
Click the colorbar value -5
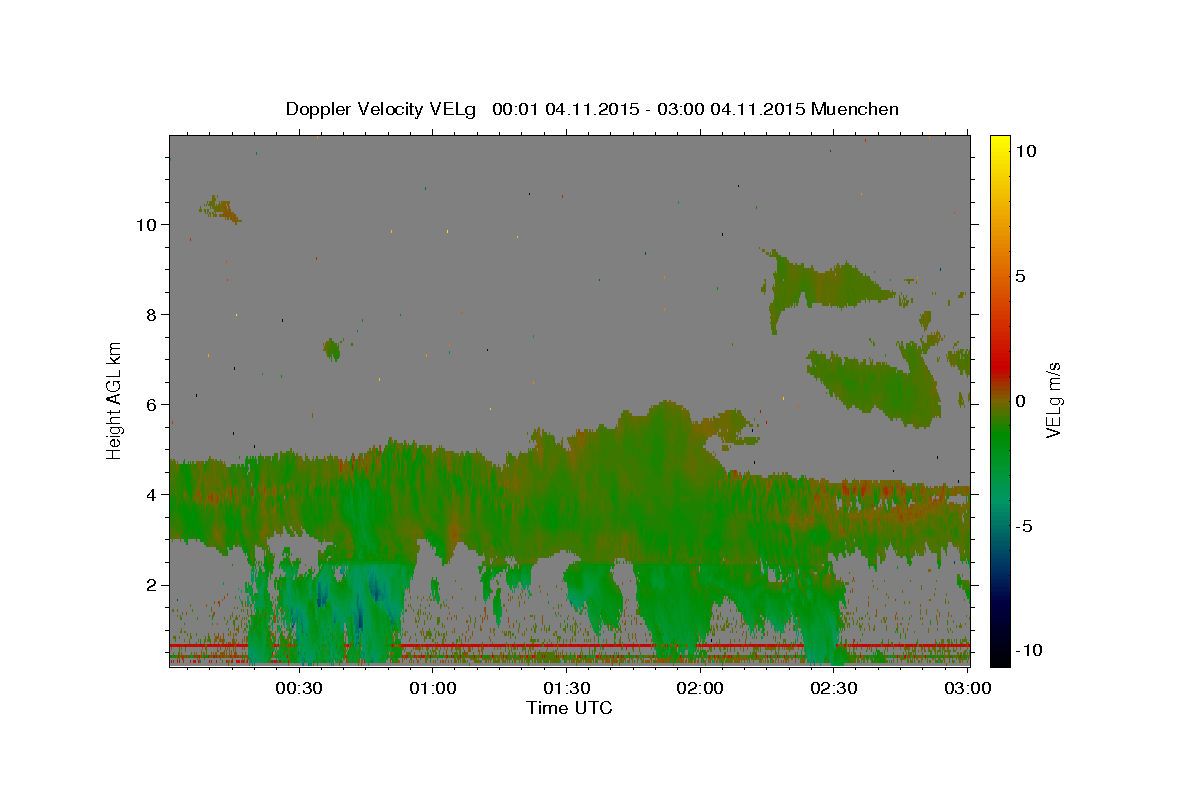[1024, 525]
